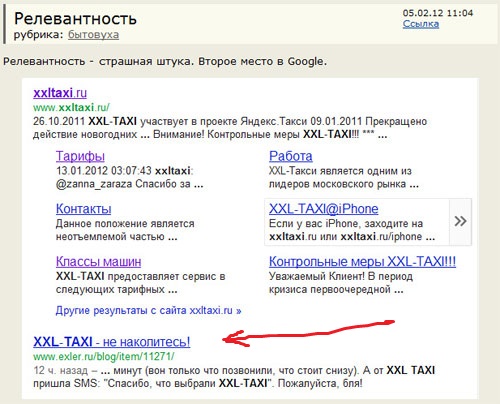500x404 pixels.
Task: Click the www.exler.ru/blog/item/11271/ URL
Action: click(x=104, y=357)
